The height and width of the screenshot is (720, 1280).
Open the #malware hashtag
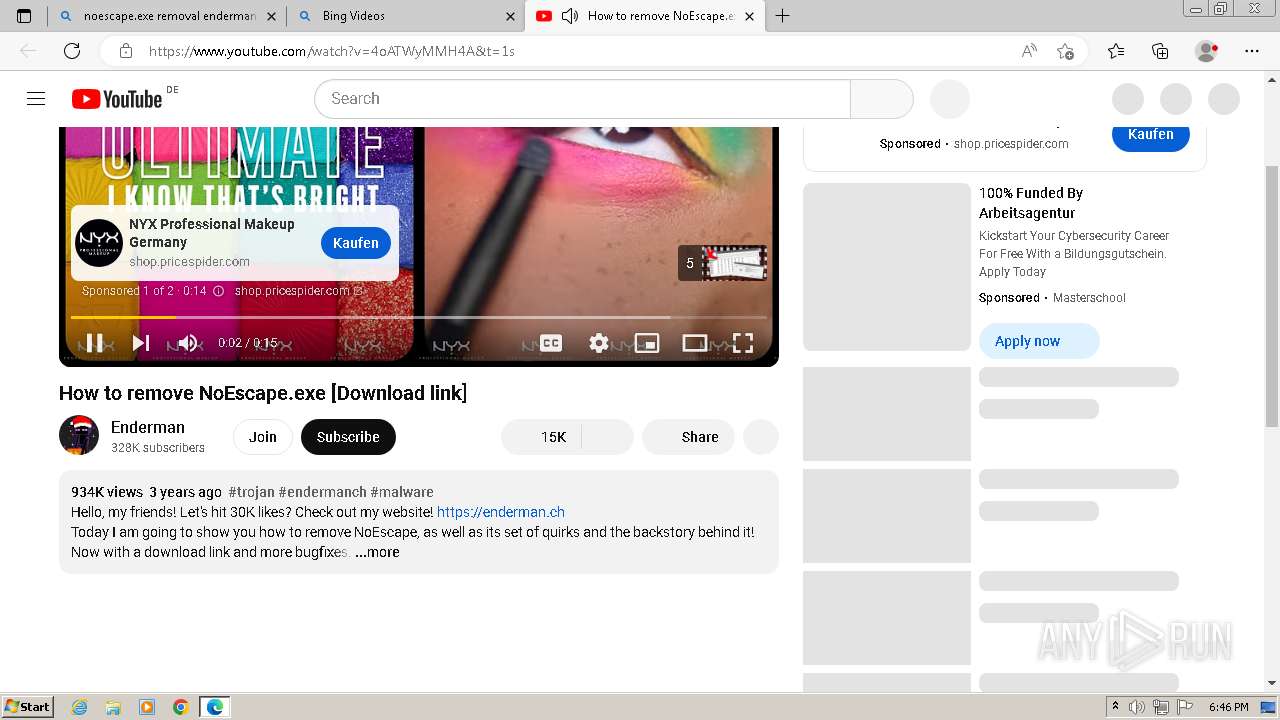coord(402,492)
